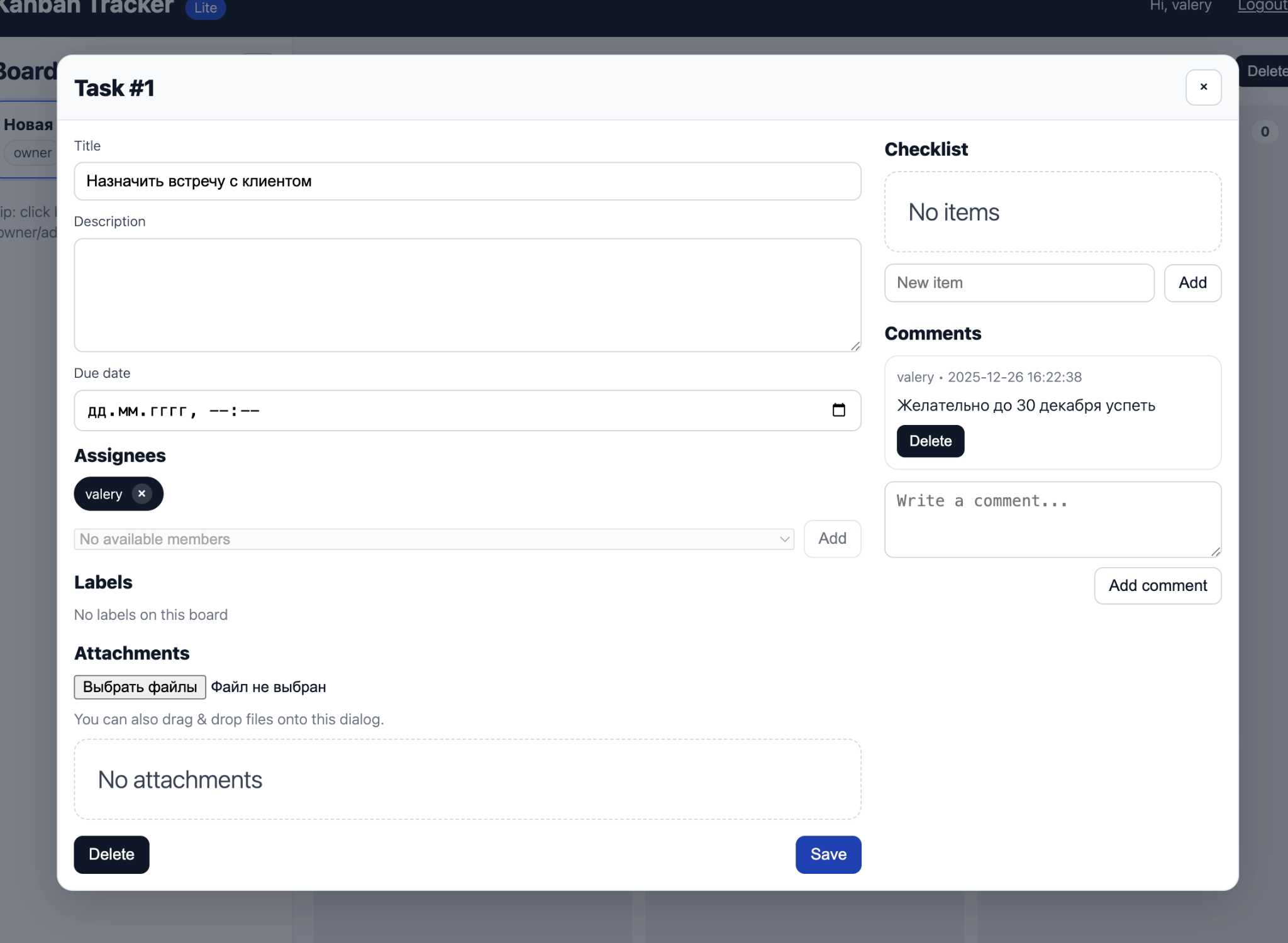The image size is (1288, 943).
Task: Add a new checklist item with Add button
Action: pyautogui.click(x=1192, y=283)
